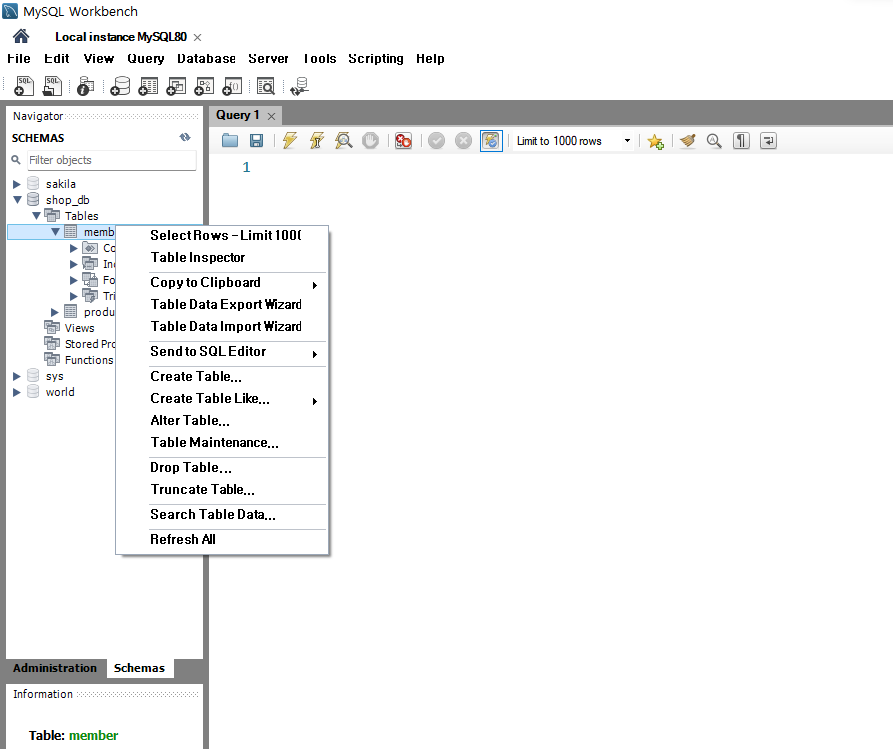Beautify the query with broom icon
893x749 pixels.
click(688, 141)
